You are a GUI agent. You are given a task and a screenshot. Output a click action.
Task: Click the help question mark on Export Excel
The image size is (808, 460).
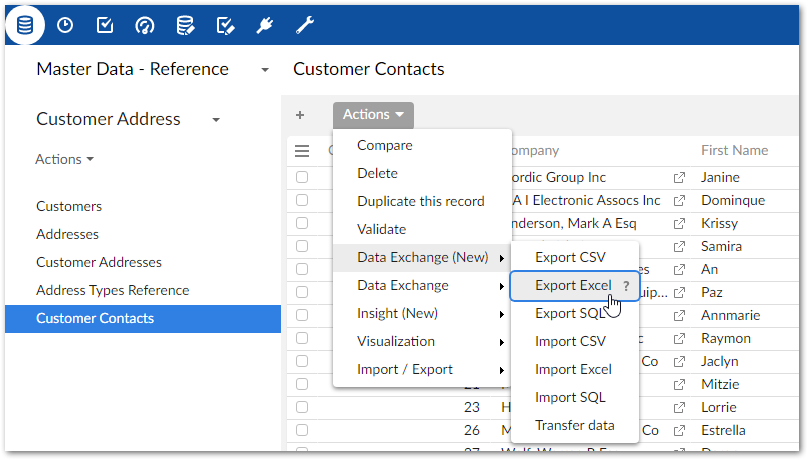(x=626, y=286)
